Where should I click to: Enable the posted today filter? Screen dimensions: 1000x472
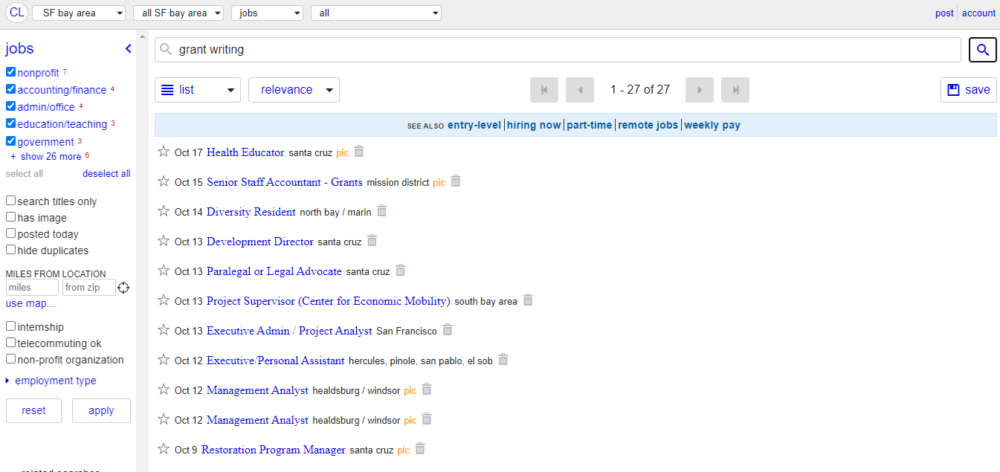10,233
